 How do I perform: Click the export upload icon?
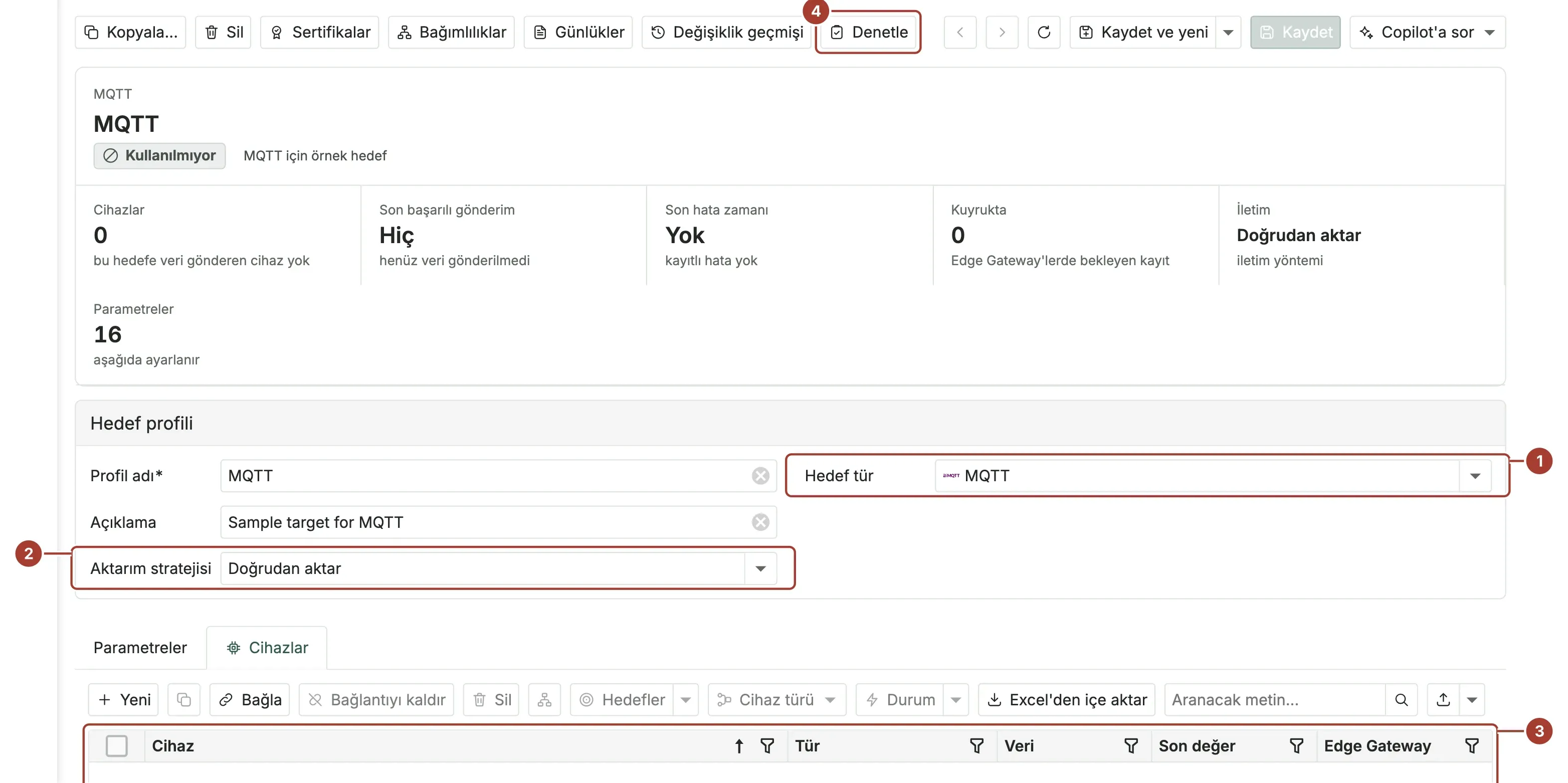pos(1443,700)
